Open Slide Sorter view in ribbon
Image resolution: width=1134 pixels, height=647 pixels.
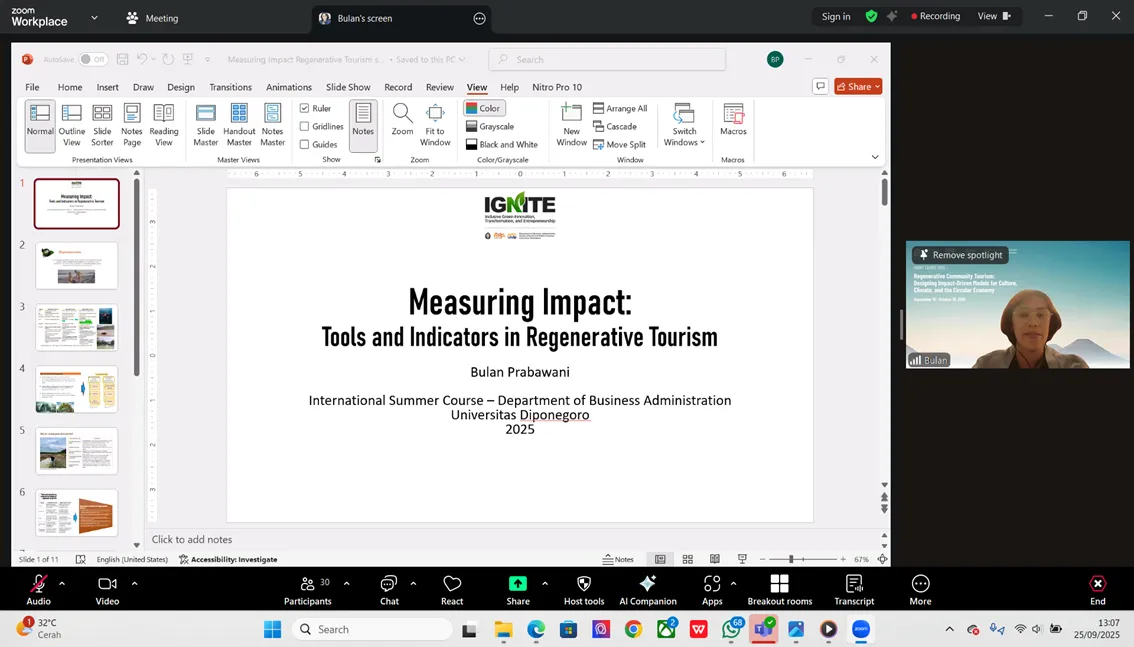coord(102,125)
